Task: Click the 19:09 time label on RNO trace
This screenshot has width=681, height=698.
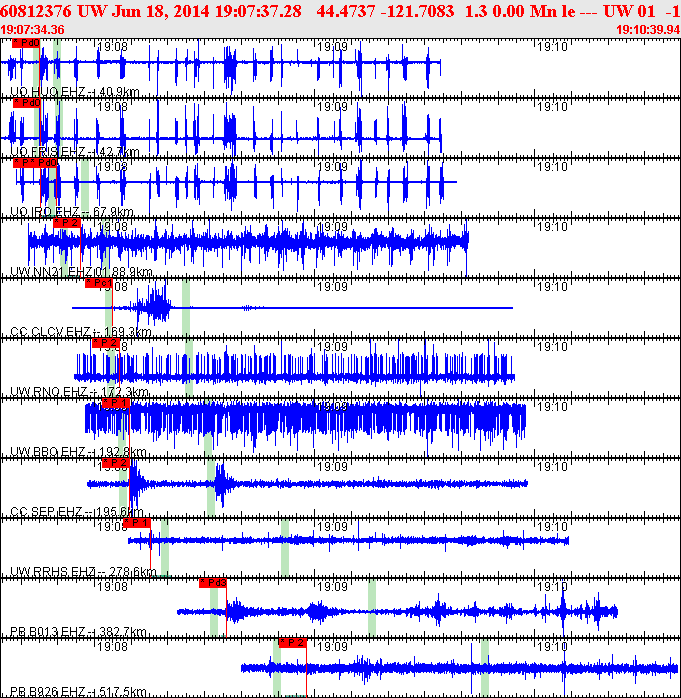Action: [x=332, y=347]
